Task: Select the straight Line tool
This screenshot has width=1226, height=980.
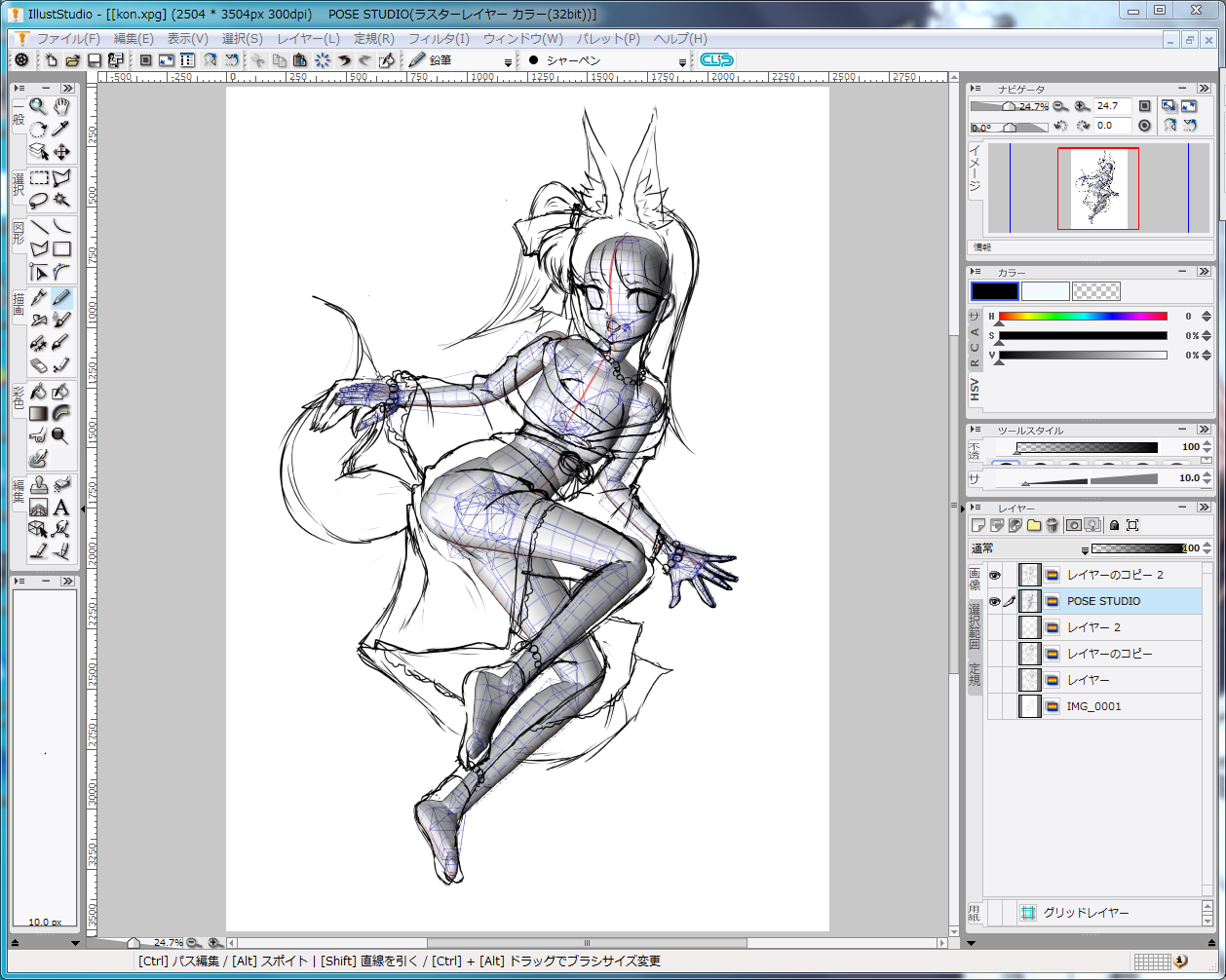Action: pyautogui.click(x=38, y=227)
